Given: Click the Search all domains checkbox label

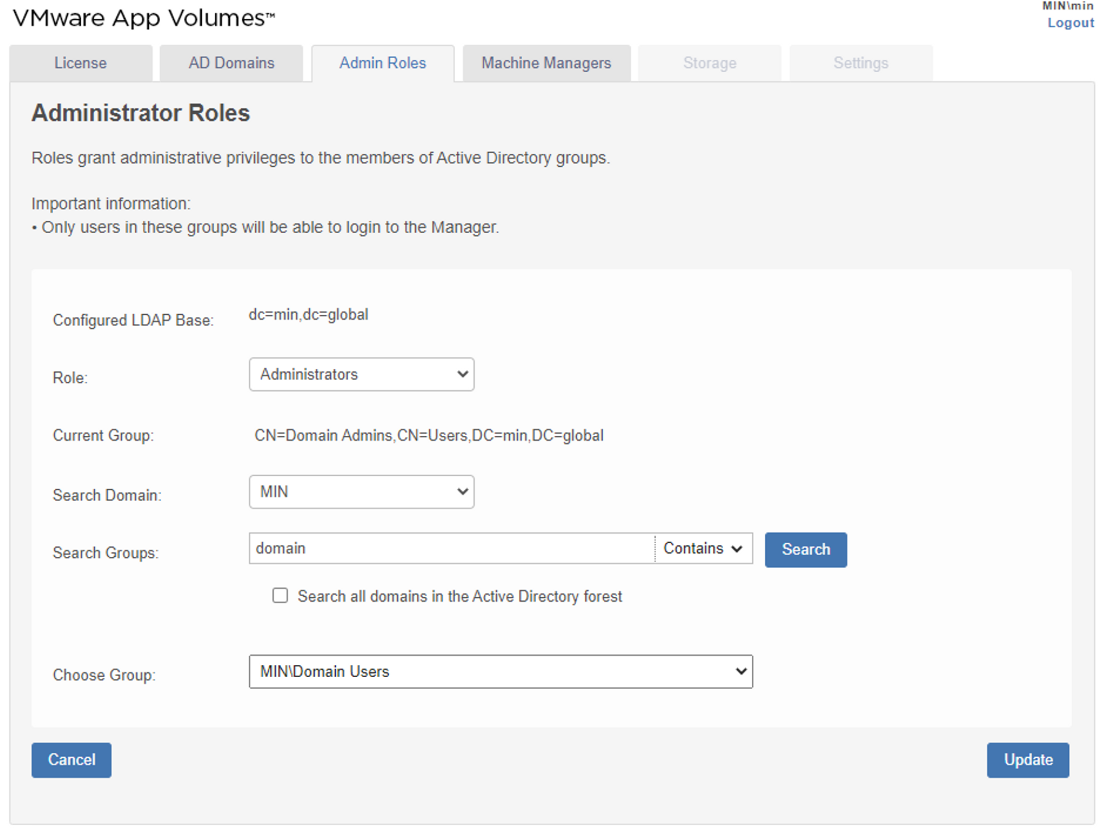Looking at the screenshot, I should (x=460, y=597).
